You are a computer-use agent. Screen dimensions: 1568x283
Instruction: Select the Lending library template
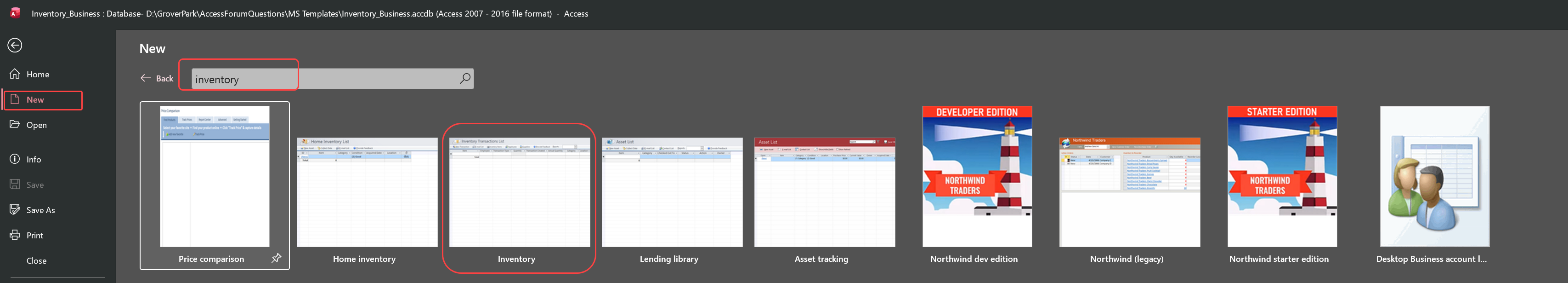point(672,192)
